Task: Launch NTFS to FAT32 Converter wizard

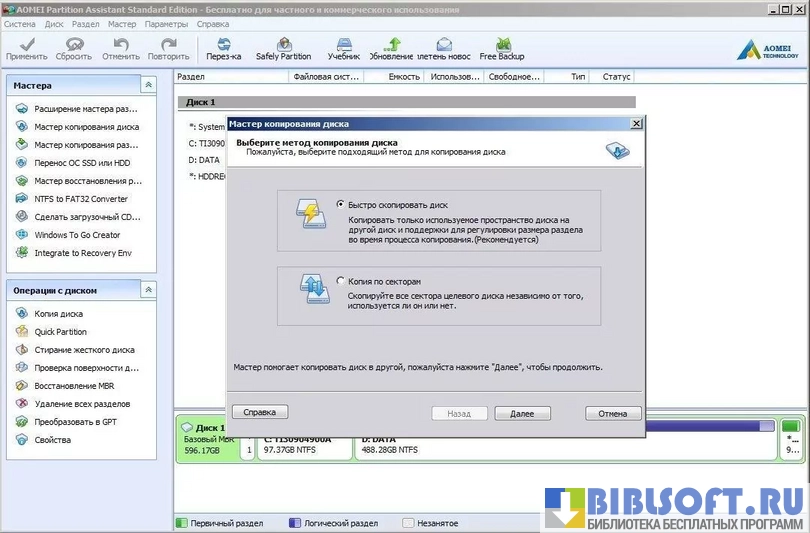Action: 80,199
